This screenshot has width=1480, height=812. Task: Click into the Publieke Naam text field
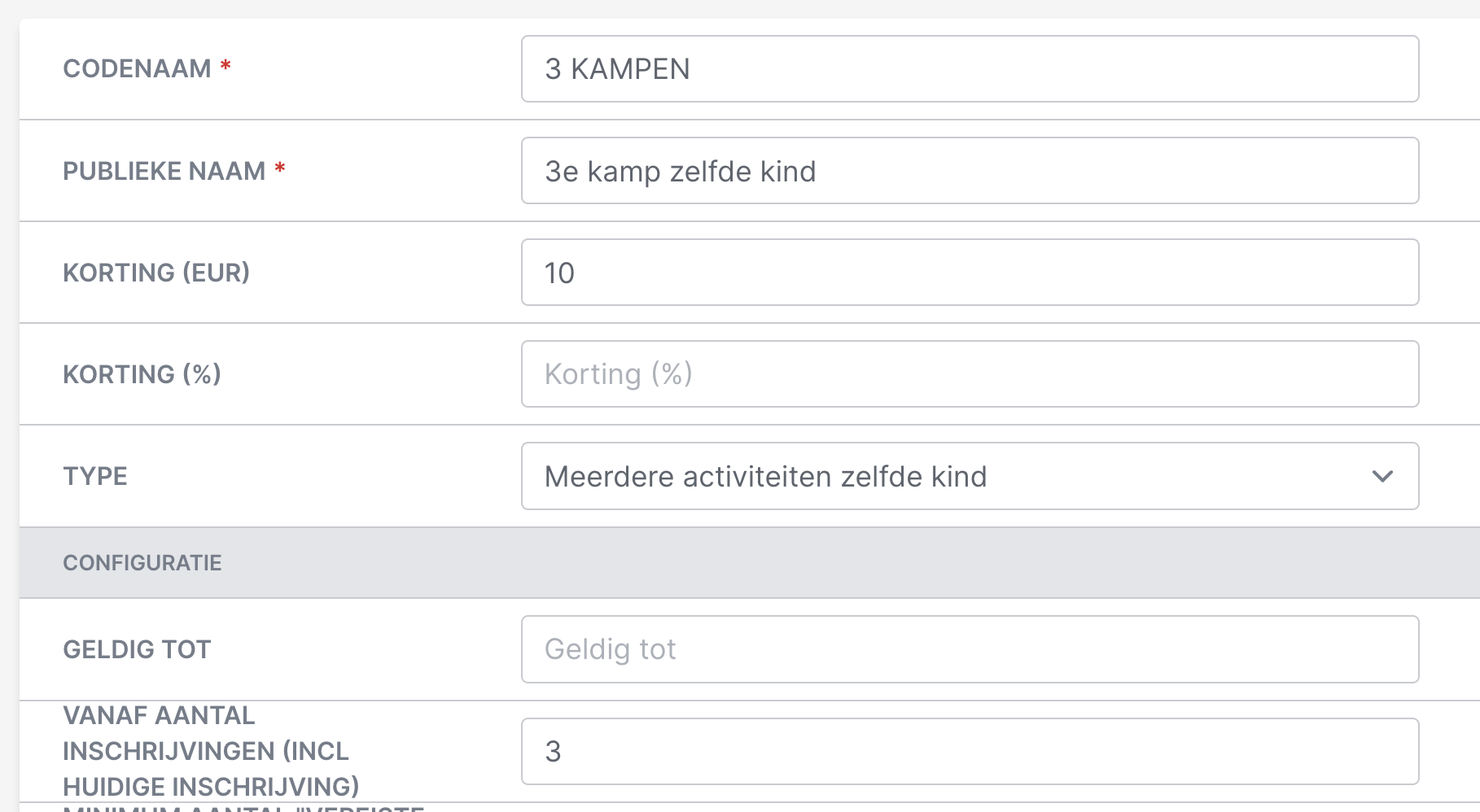(969, 171)
